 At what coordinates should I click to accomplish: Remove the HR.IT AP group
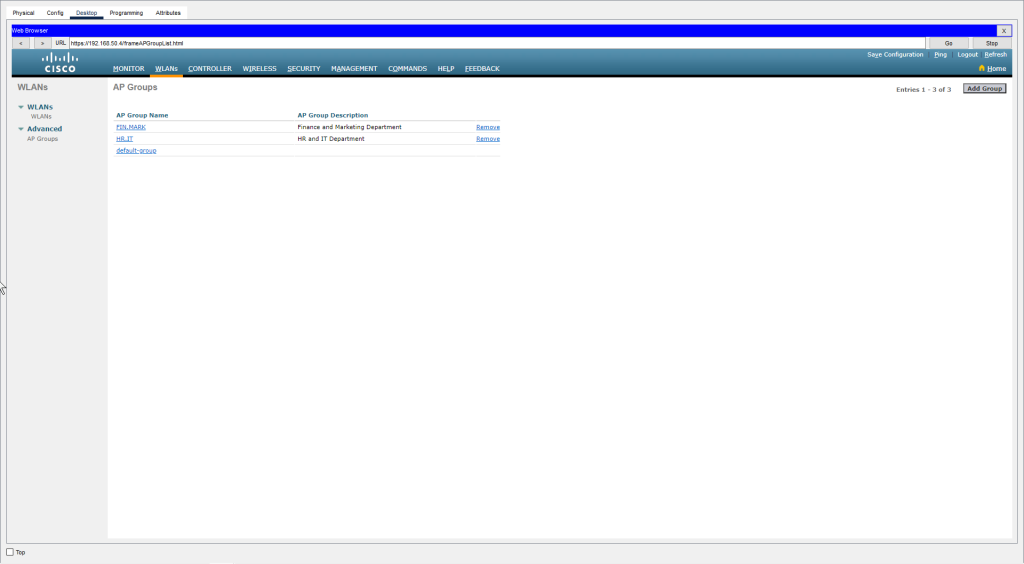click(x=487, y=139)
